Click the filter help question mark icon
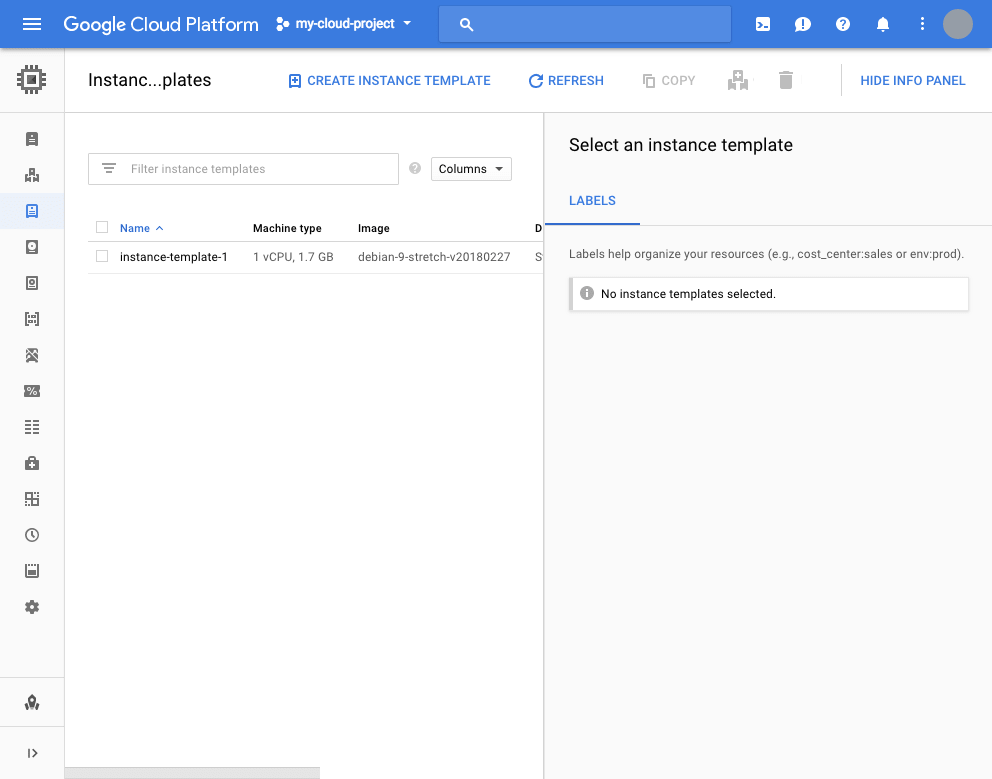This screenshot has height=779, width=992. pos(415,168)
